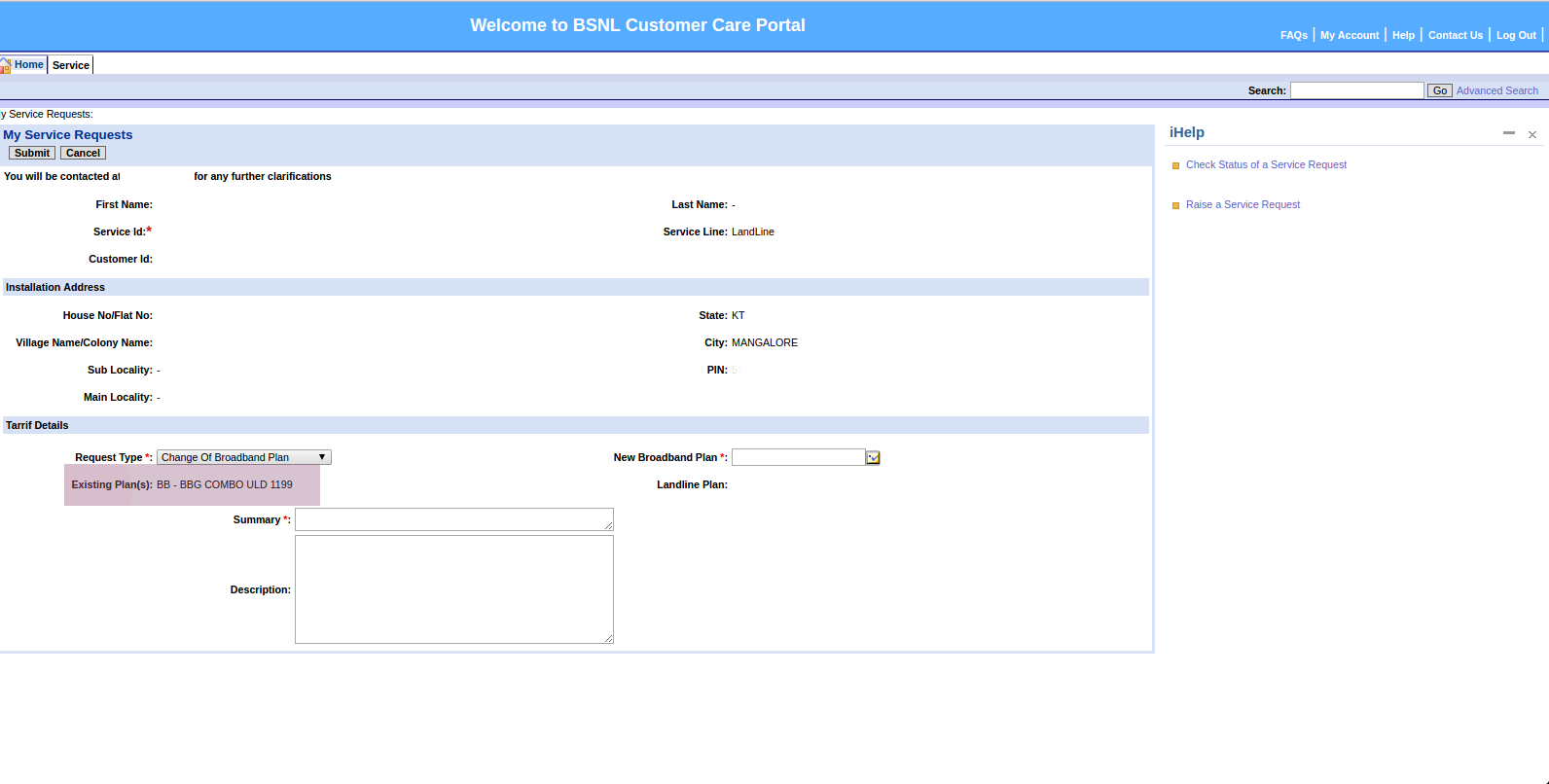The height and width of the screenshot is (784, 1549).
Task: Click Go next to the search box
Action: pos(1439,90)
